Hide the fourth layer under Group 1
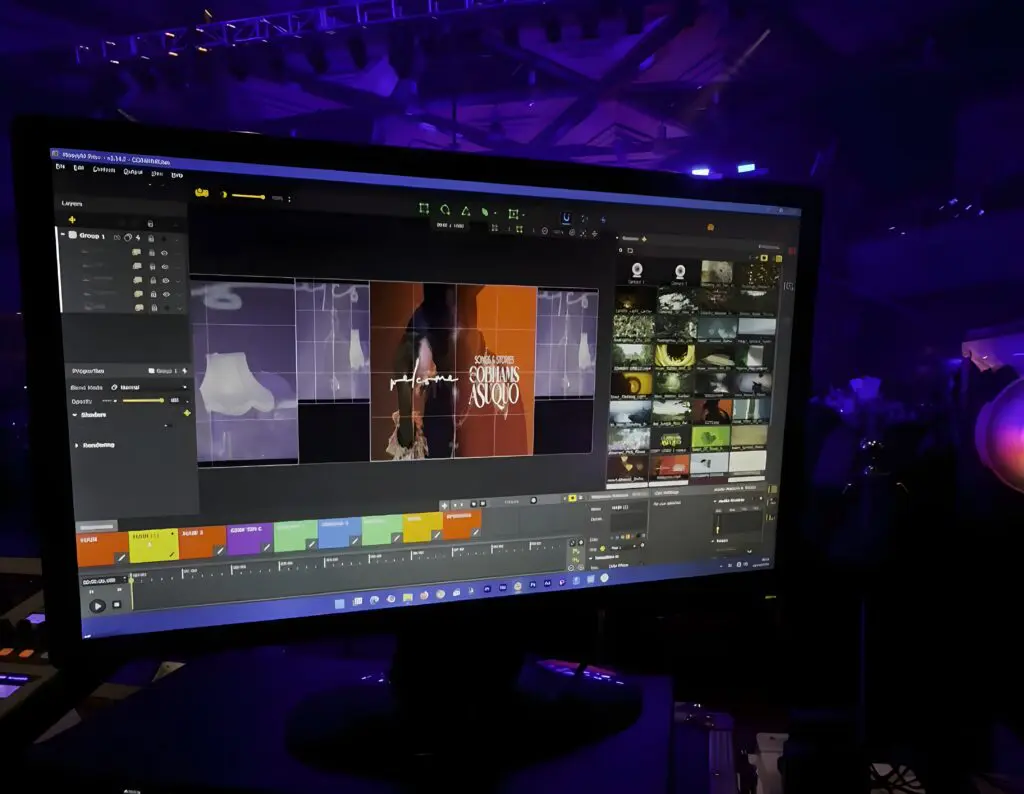This screenshot has height=794, width=1024. [x=167, y=294]
